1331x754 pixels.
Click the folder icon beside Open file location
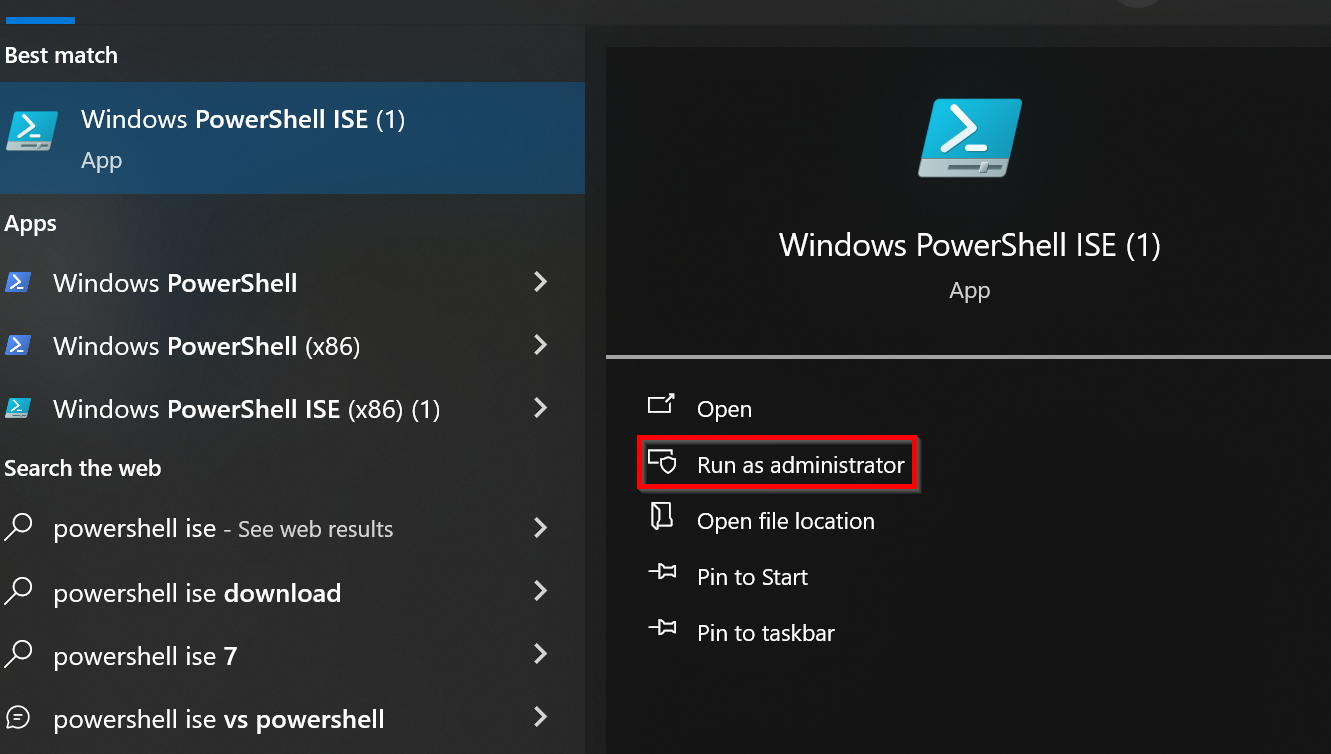pos(661,517)
